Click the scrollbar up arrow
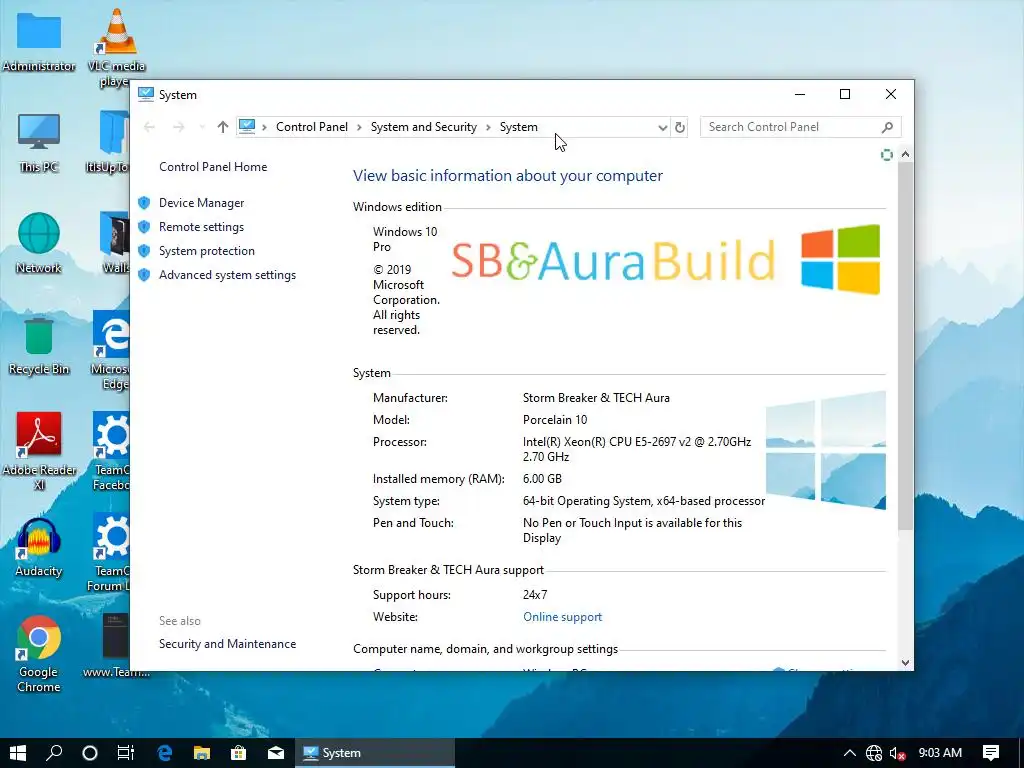 coord(905,155)
